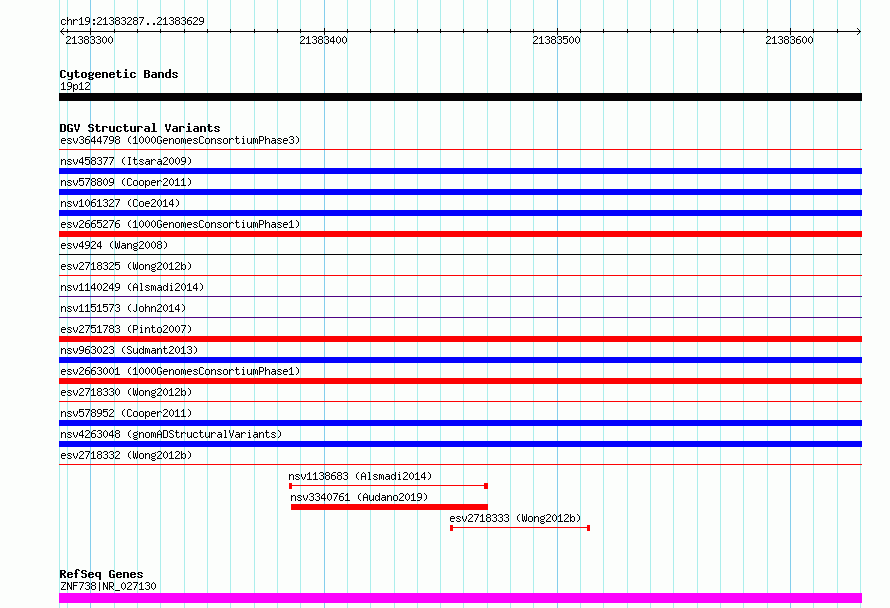The image size is (890, 608).
Task: Click the ZNF738|NR_027130 gene label
Action: [x=108, y=586]
